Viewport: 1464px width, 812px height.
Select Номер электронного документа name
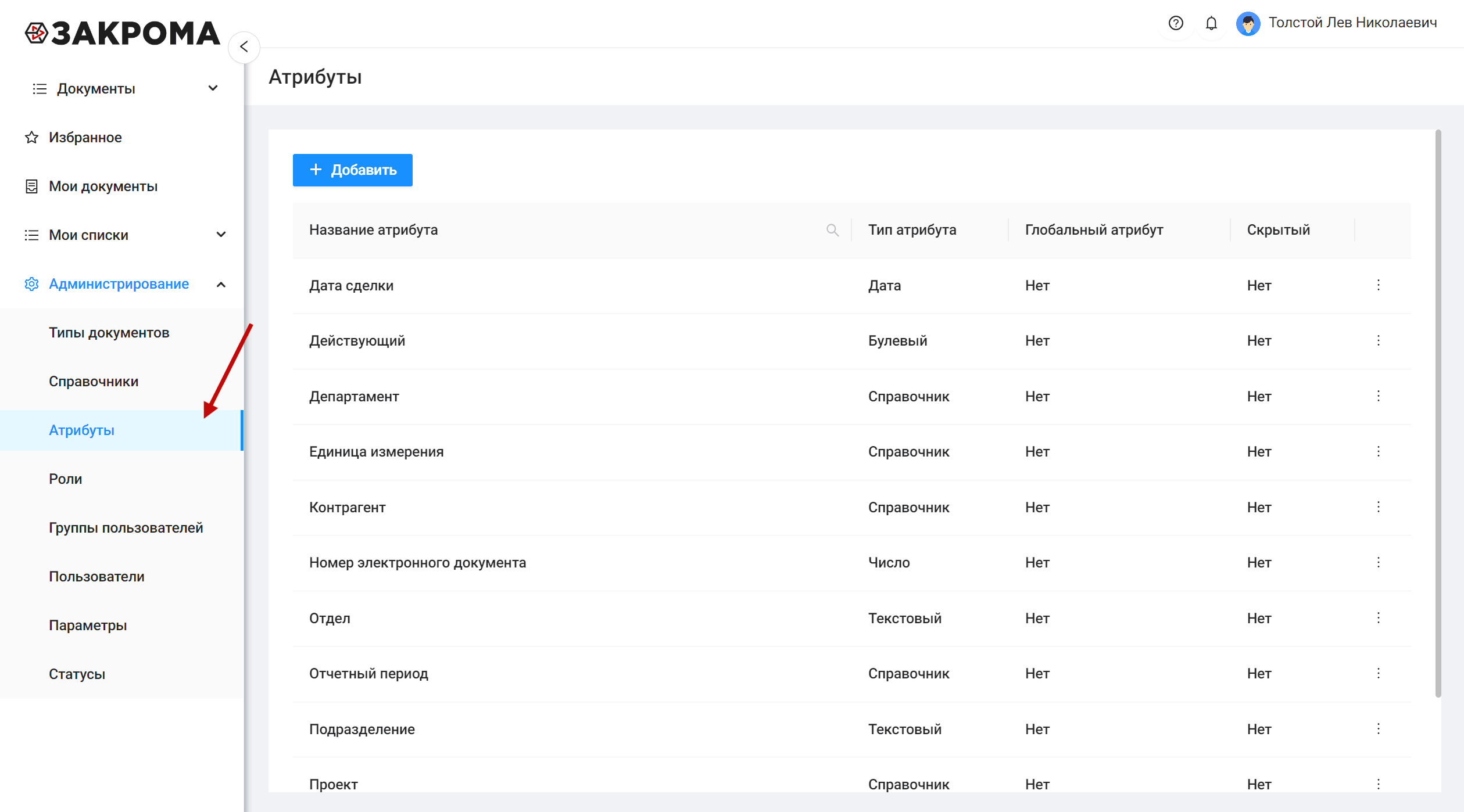[x=417, y=563]
